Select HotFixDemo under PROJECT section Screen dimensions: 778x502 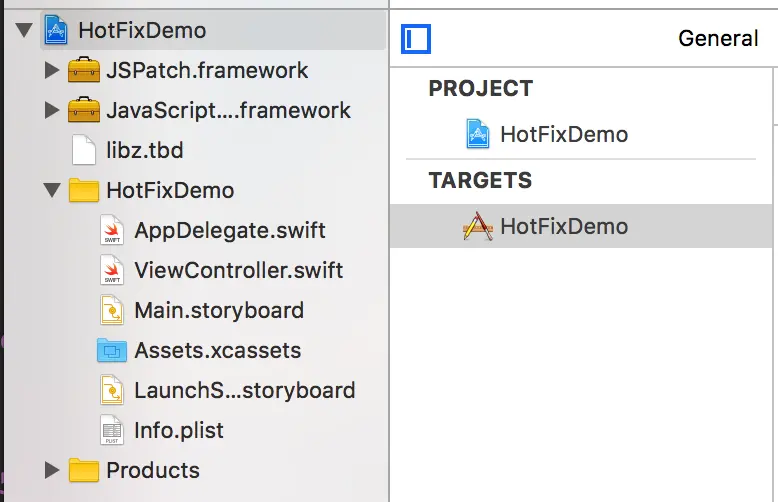tap(563, 134)
